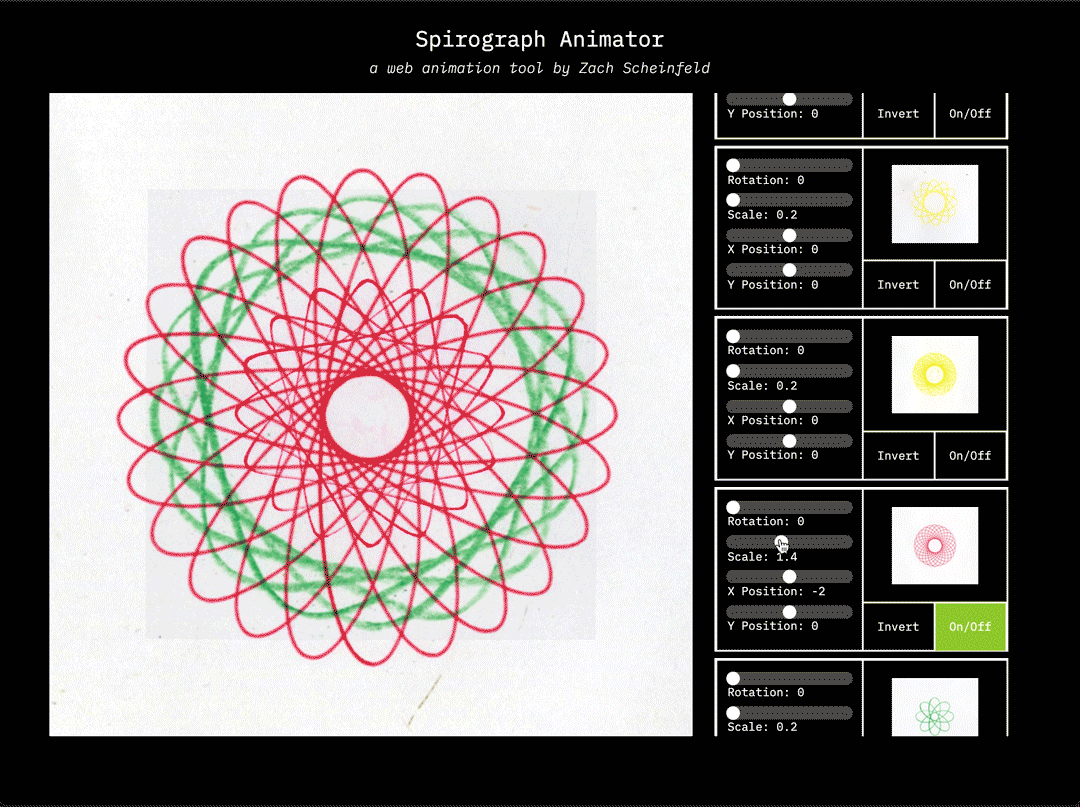Click the Scale slider handle of the green flower layer

click(x=734, y=713)
